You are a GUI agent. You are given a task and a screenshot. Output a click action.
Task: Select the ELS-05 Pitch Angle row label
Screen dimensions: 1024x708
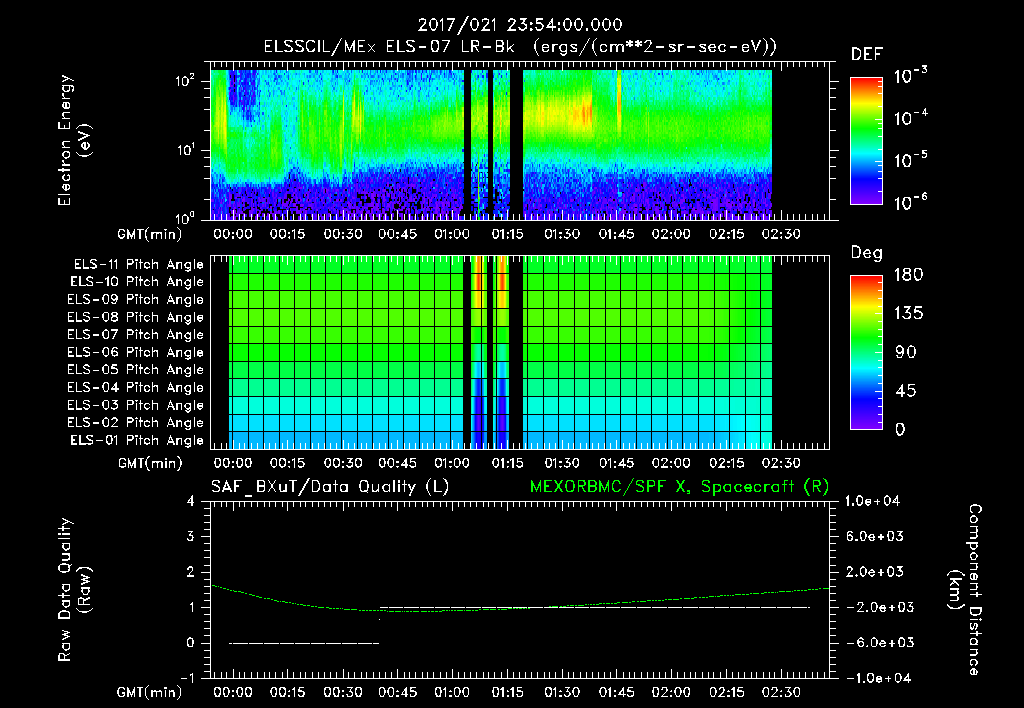136,370
